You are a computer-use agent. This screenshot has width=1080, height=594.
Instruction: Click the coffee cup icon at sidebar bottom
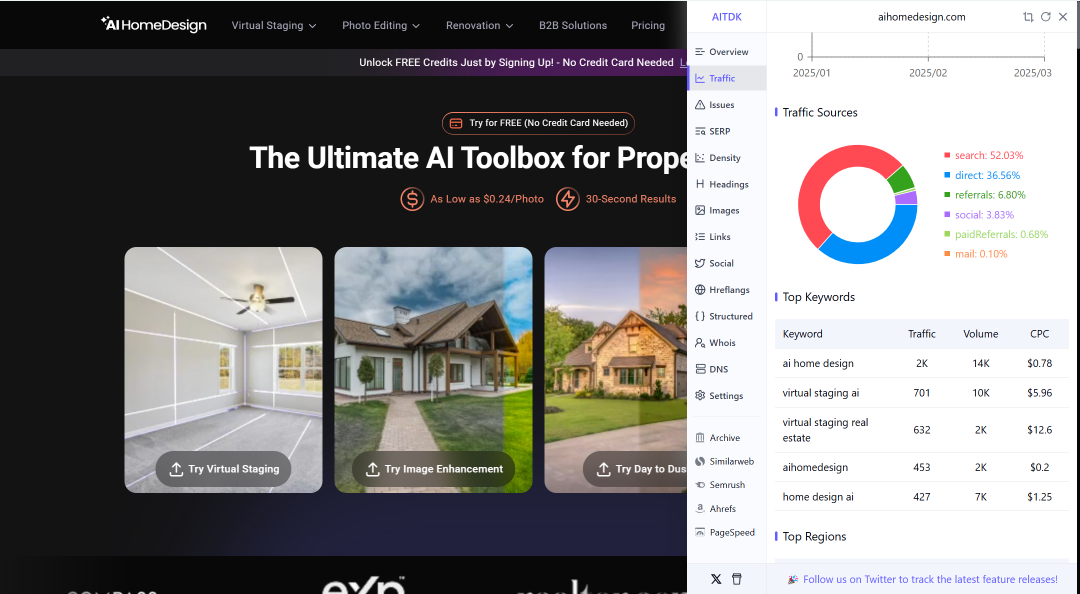click(x=736, y=579)
